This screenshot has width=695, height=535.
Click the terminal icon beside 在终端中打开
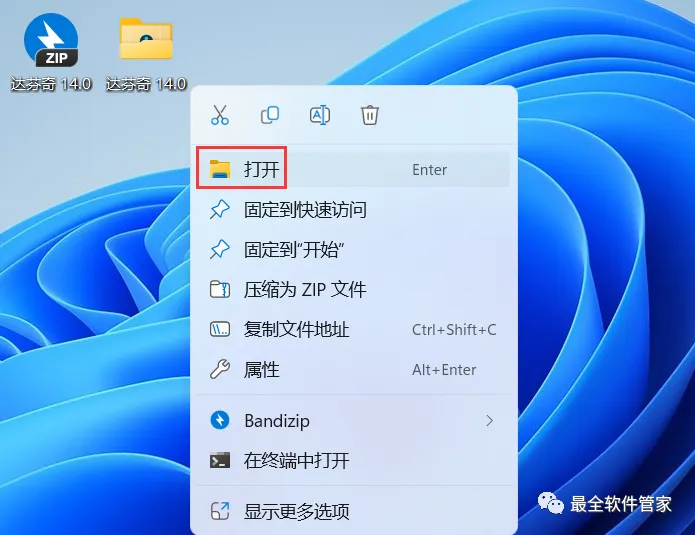(x=220, y=461)
